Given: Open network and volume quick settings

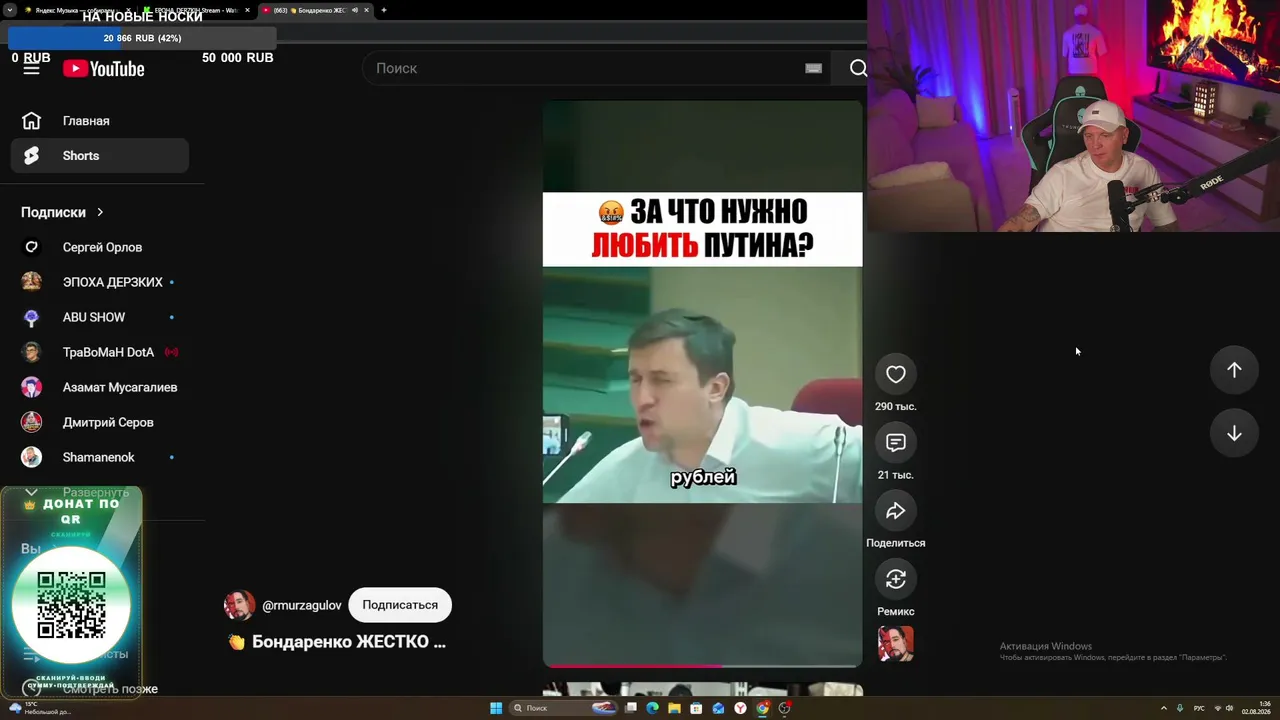Looking at the screenshot, I should (1223, 708).
